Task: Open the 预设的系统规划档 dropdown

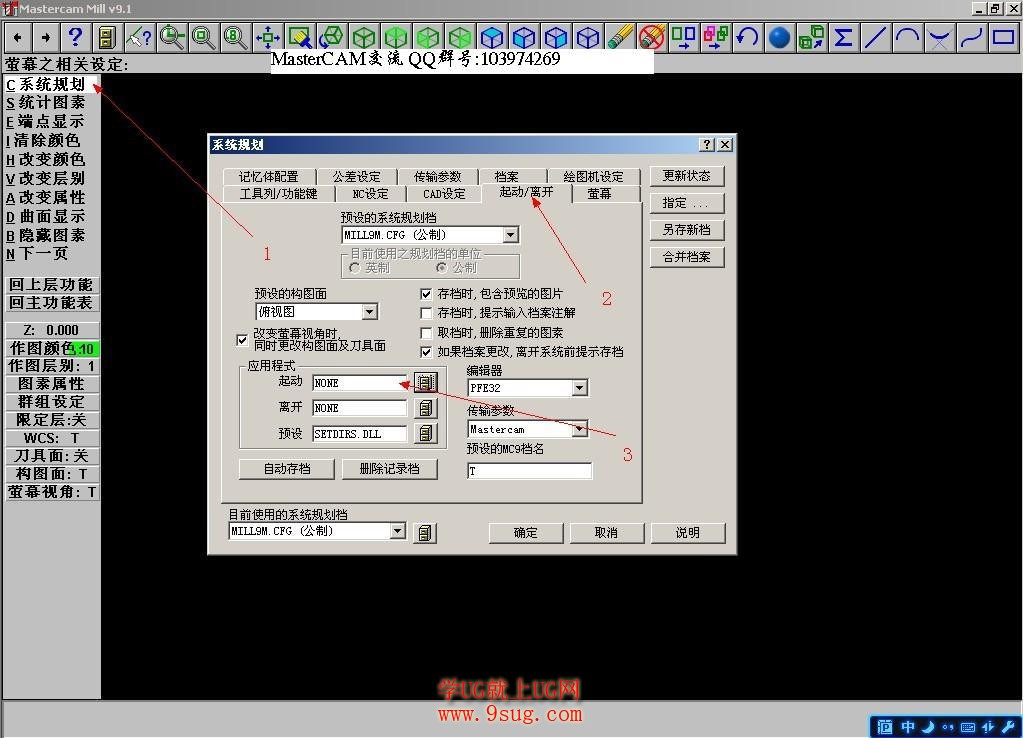Action: pyautogui.click(x=511, y=235)
